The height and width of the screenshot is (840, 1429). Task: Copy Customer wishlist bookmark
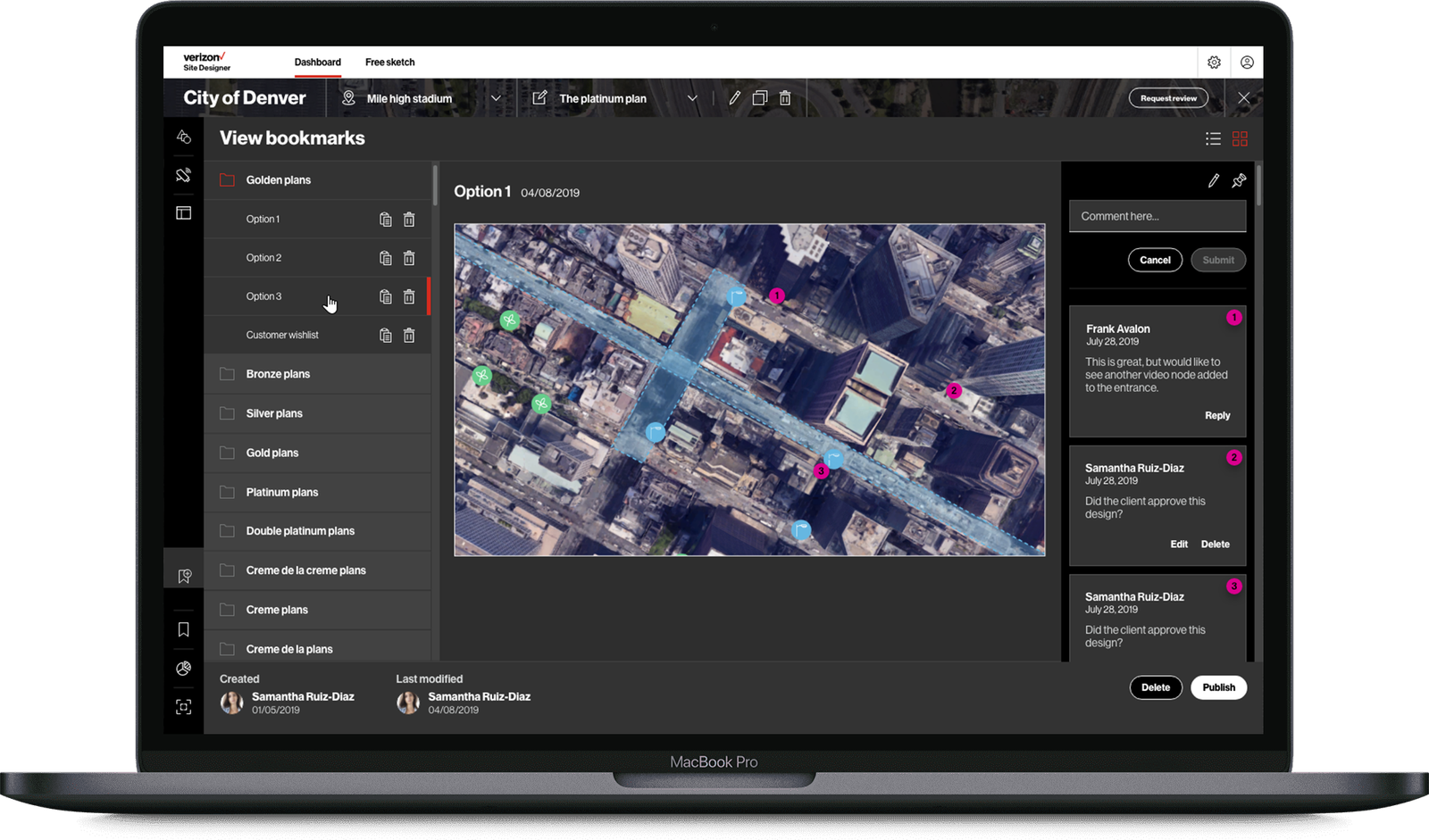[386, 336]
